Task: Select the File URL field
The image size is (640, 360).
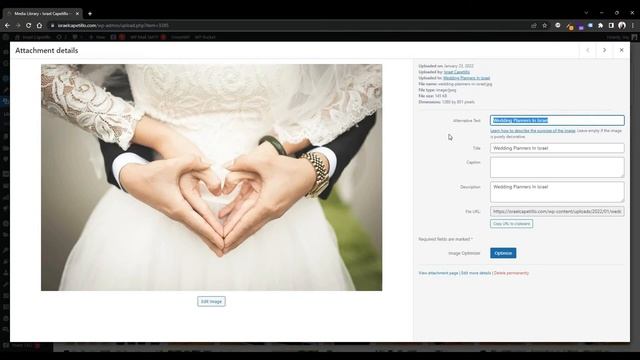Action: [x=557, y=211]
